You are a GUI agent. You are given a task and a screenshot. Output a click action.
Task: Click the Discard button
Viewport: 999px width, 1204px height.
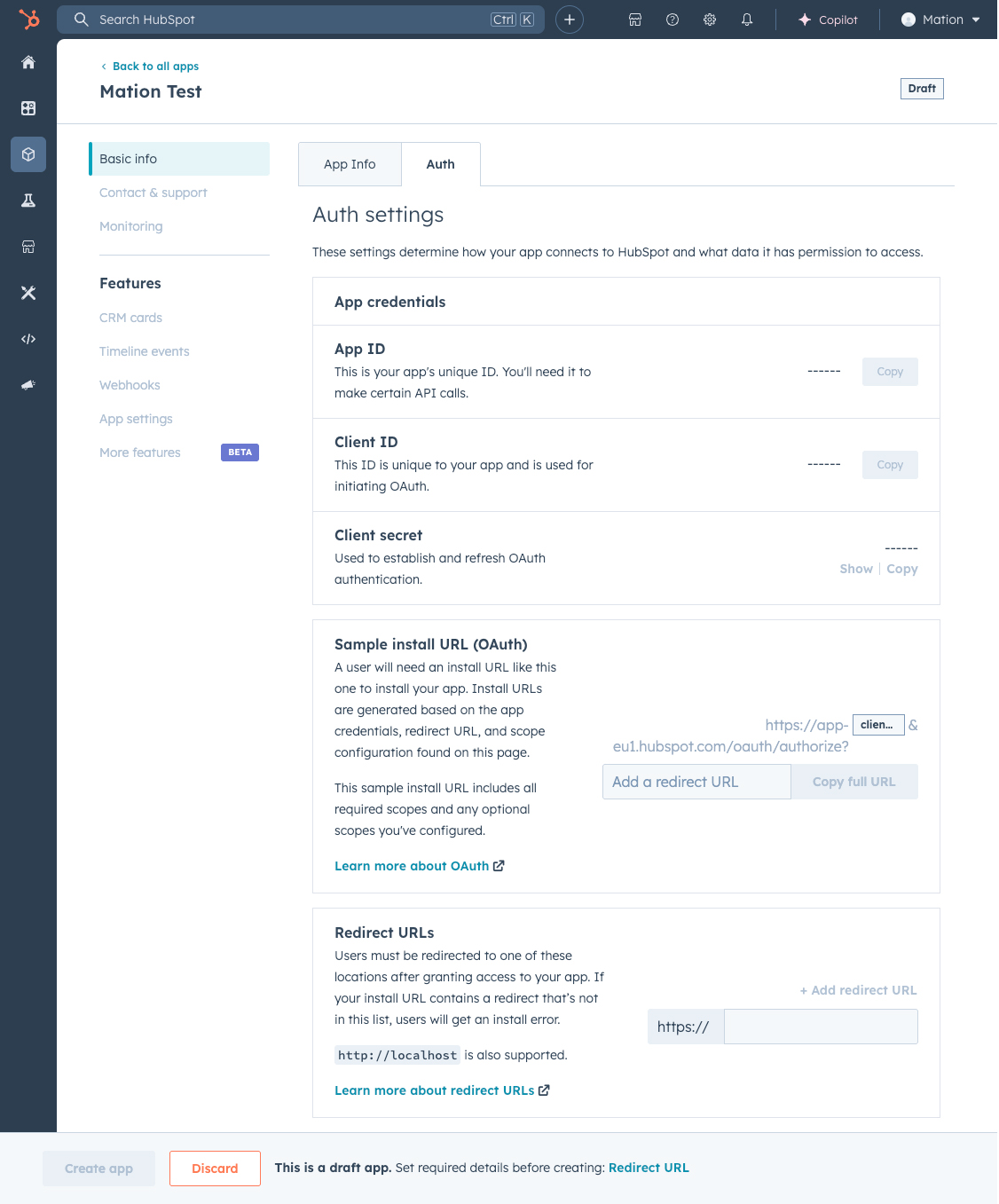pyautogui.click(x=215, y=1169)
